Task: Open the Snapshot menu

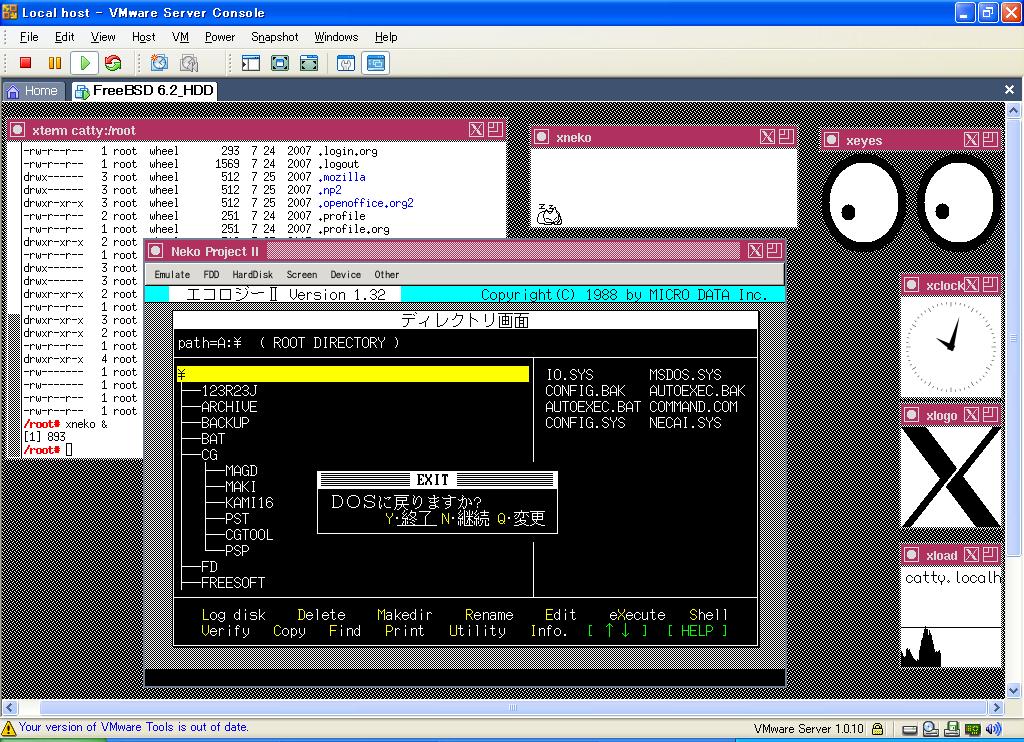Action: pos(274,37)
